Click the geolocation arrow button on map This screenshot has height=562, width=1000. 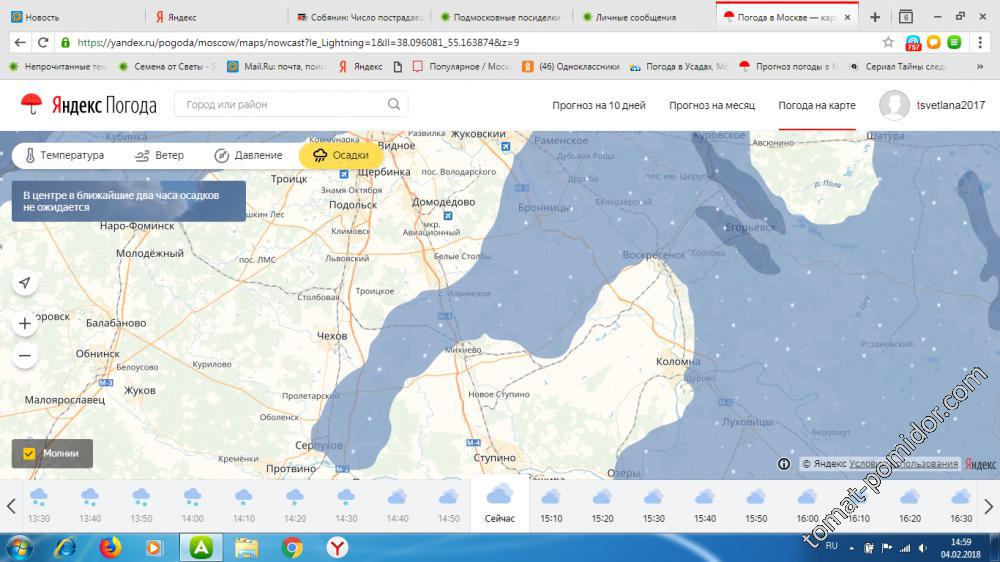point(25,283)
